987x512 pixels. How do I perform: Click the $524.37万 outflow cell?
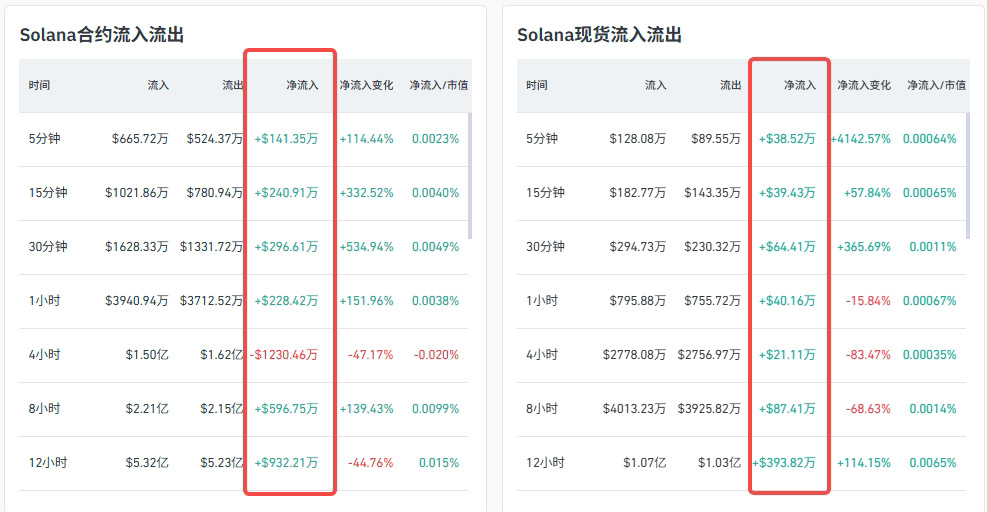pyautogui.click(x=215, y=139)
